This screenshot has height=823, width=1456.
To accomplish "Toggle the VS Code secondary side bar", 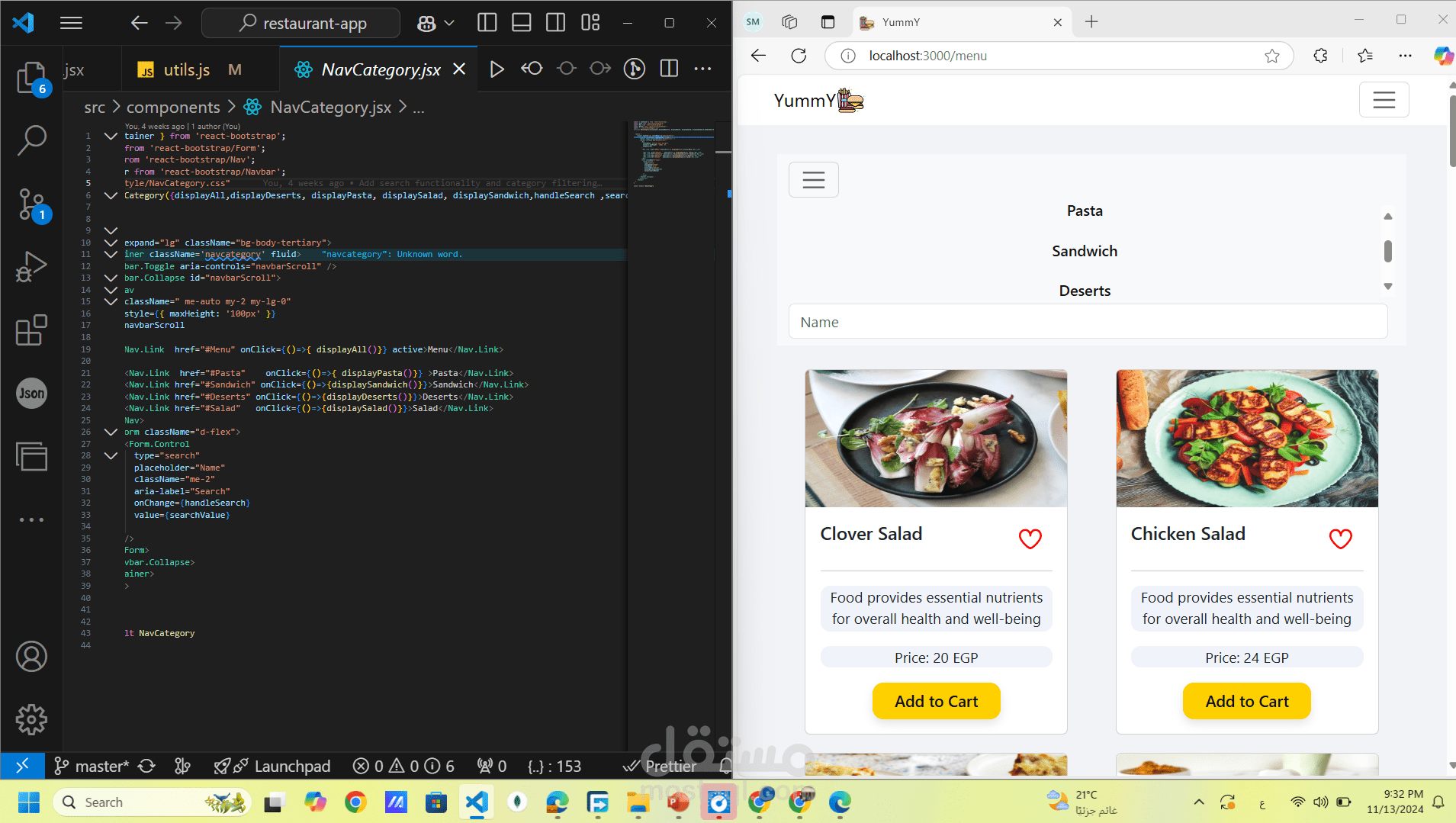I will tap(556, 23).
